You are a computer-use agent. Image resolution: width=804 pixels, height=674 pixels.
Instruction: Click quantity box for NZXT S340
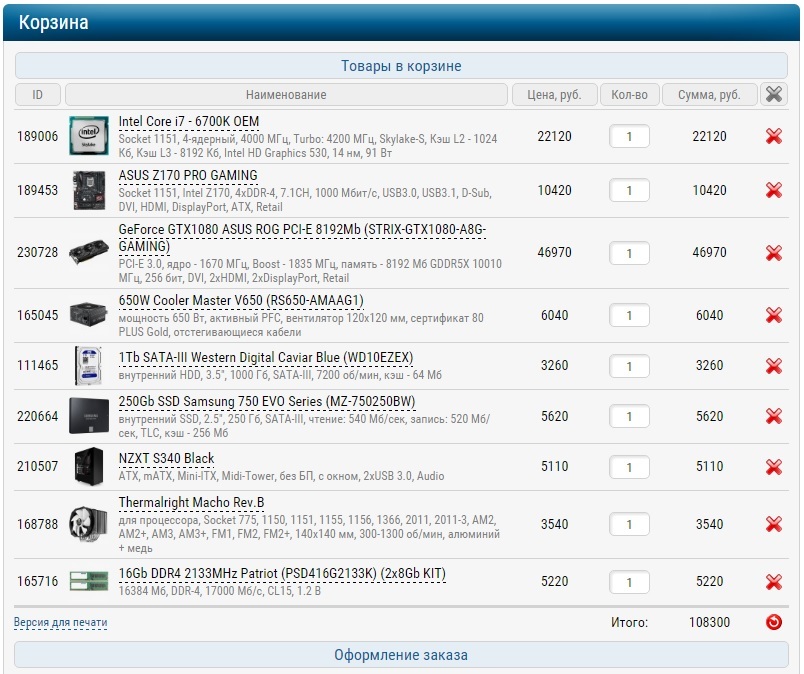629,467
